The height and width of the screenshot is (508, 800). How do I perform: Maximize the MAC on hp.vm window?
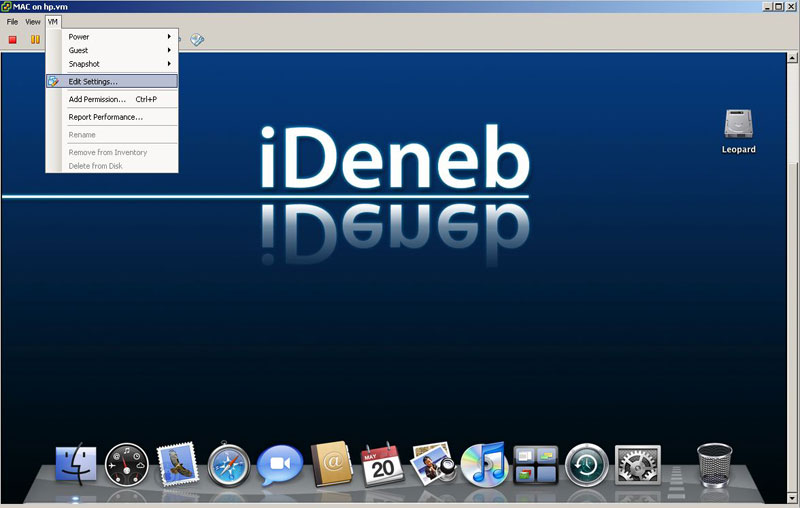779,7
